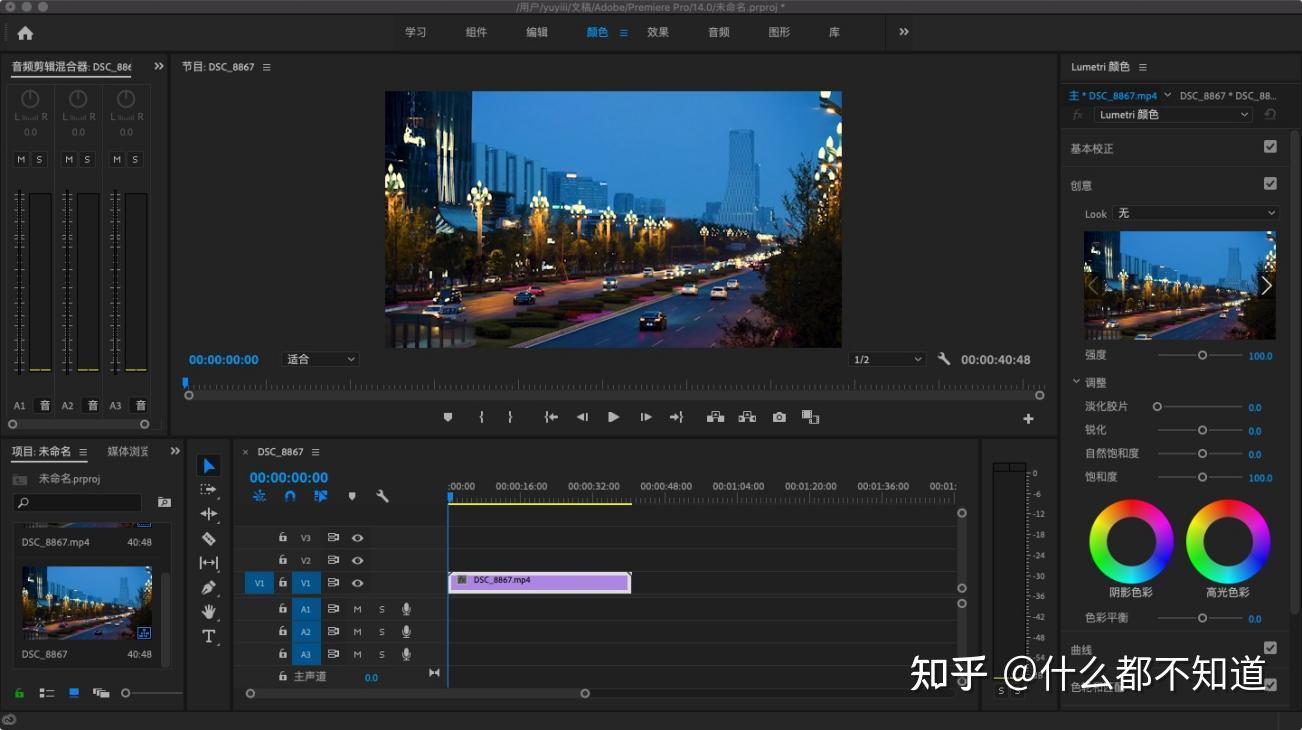The width and height of the screenshot is (1302, 730).
Task: Export frame with camera icon
Action: point(779,417)
